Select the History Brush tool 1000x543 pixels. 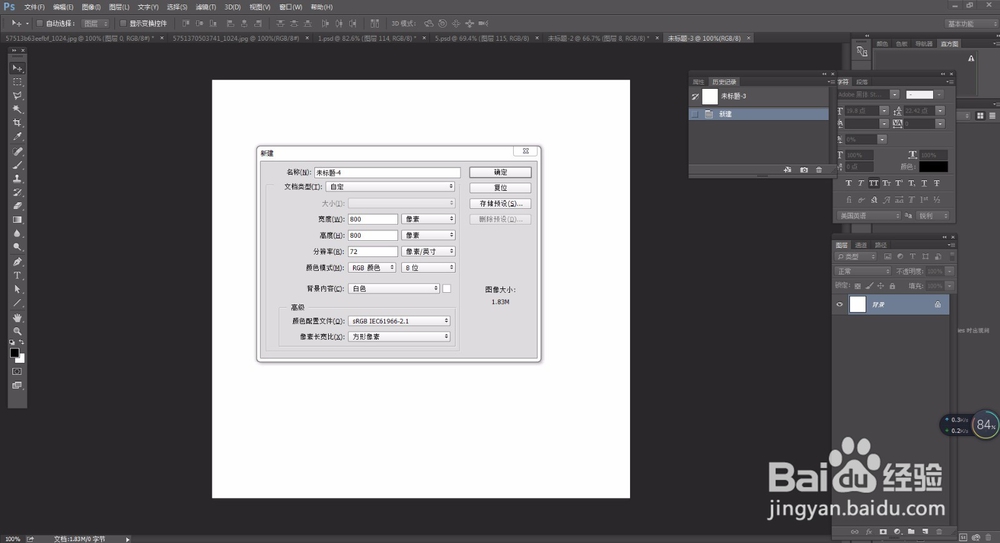[17, 192]
